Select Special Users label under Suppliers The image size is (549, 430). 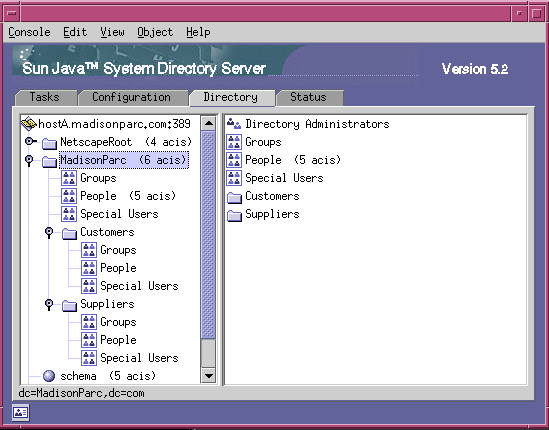(x=139, y=358)
